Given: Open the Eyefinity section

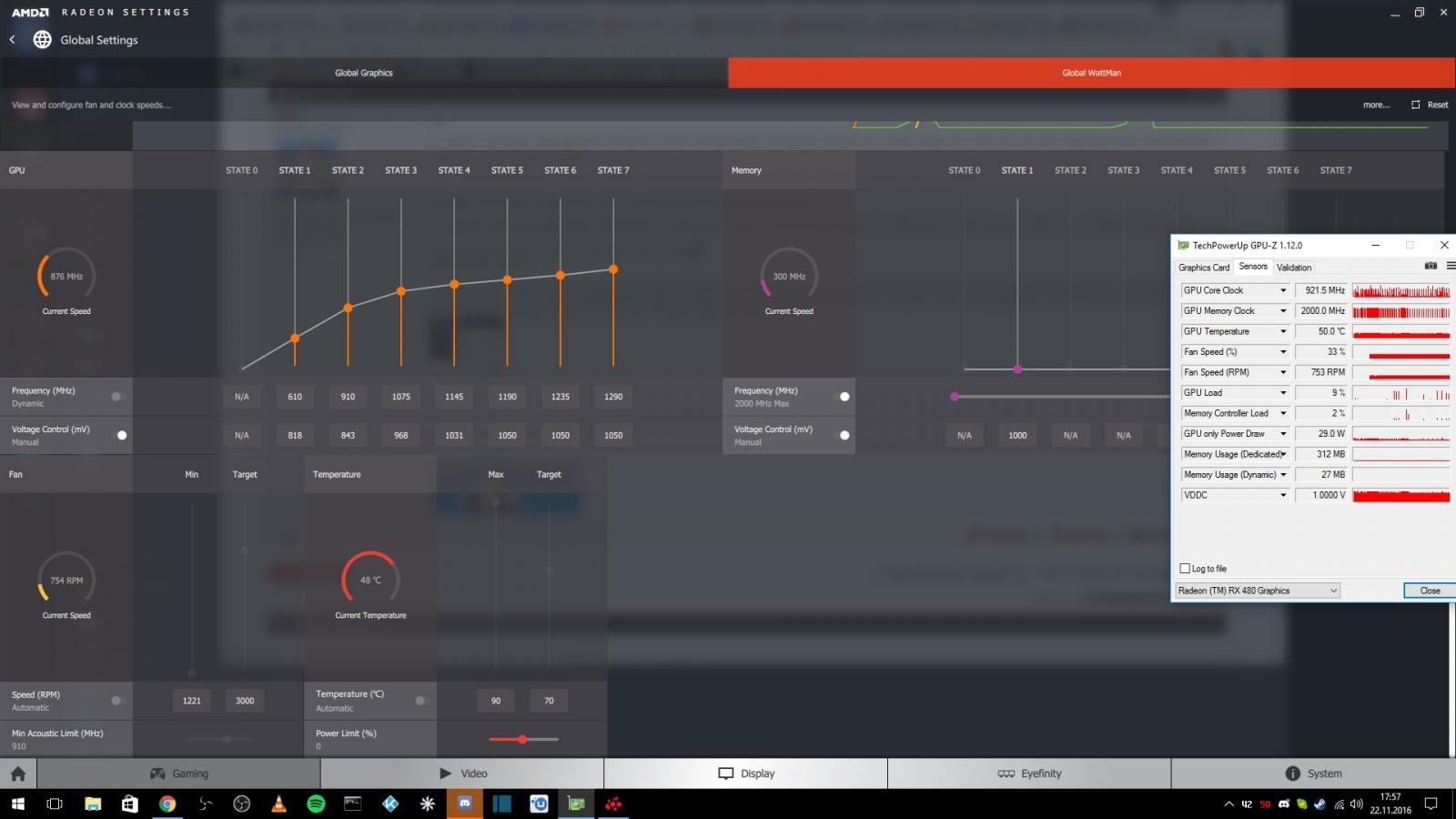Looking at the screenshot, I should coord(1029,773).
